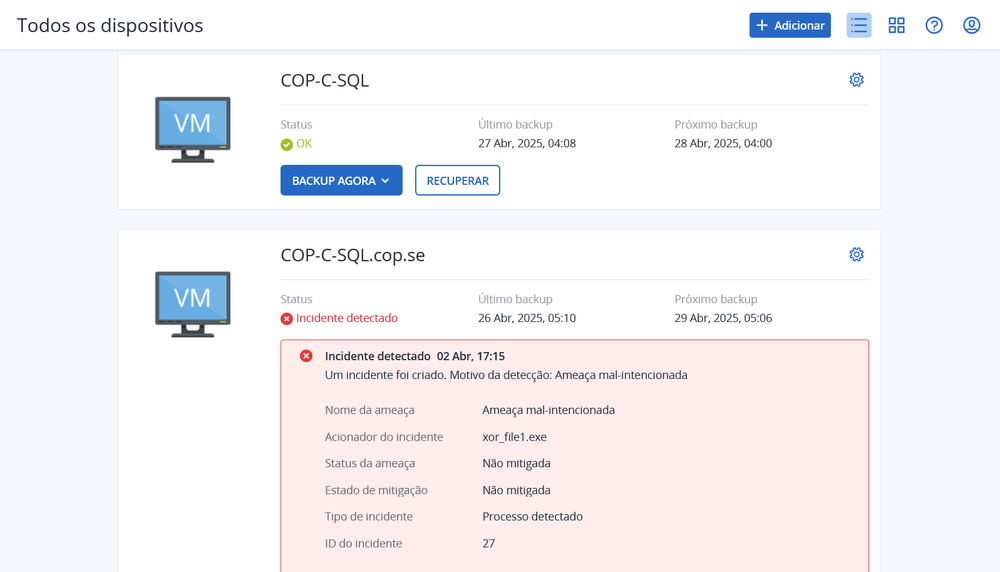The width and height of the screenshot is (1000, 572).
Task: Click 'Ameaça mal-intencionada' threat name value
Action: (548, 410)
